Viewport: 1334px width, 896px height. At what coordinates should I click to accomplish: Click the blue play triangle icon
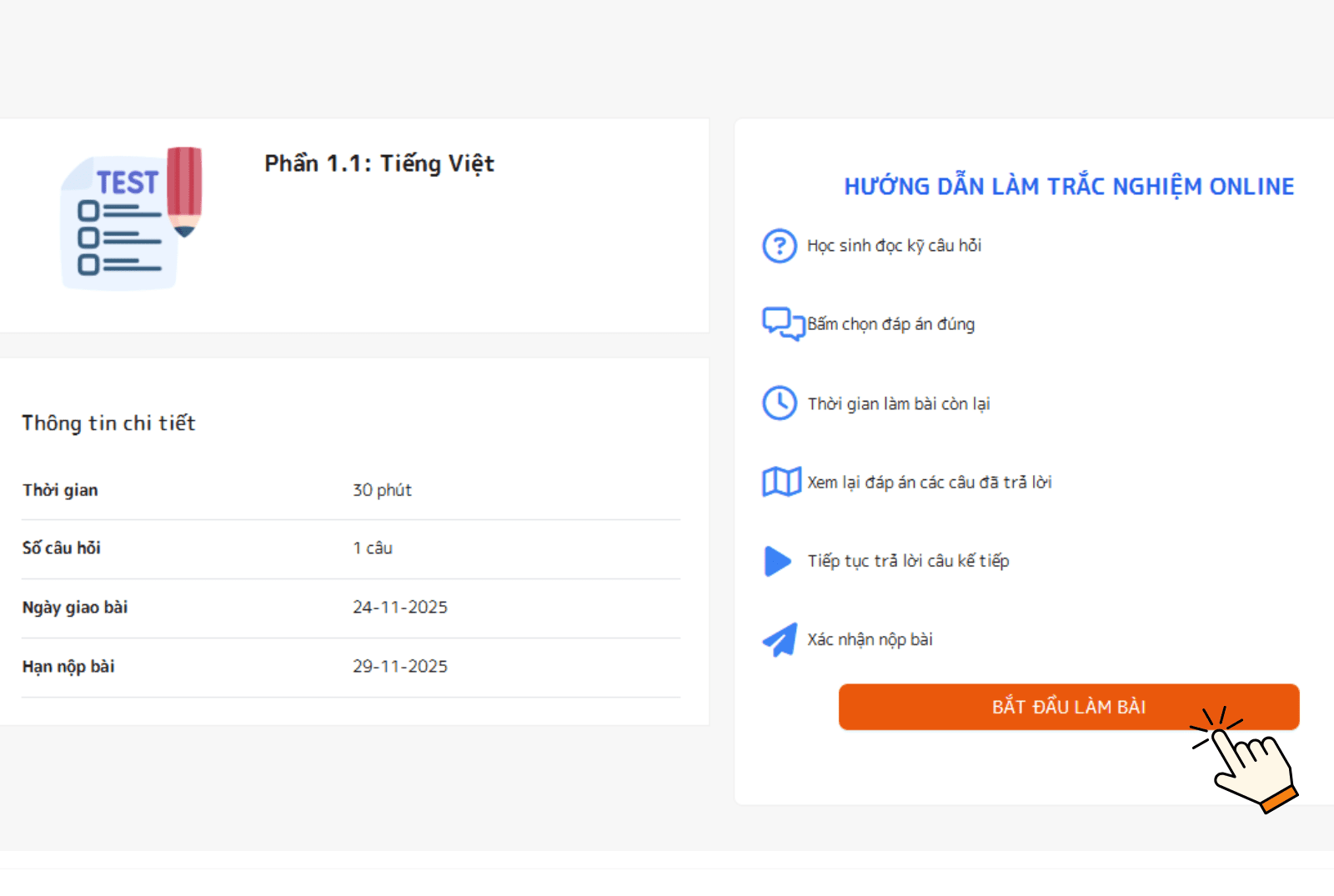click(x=777, y=561)
